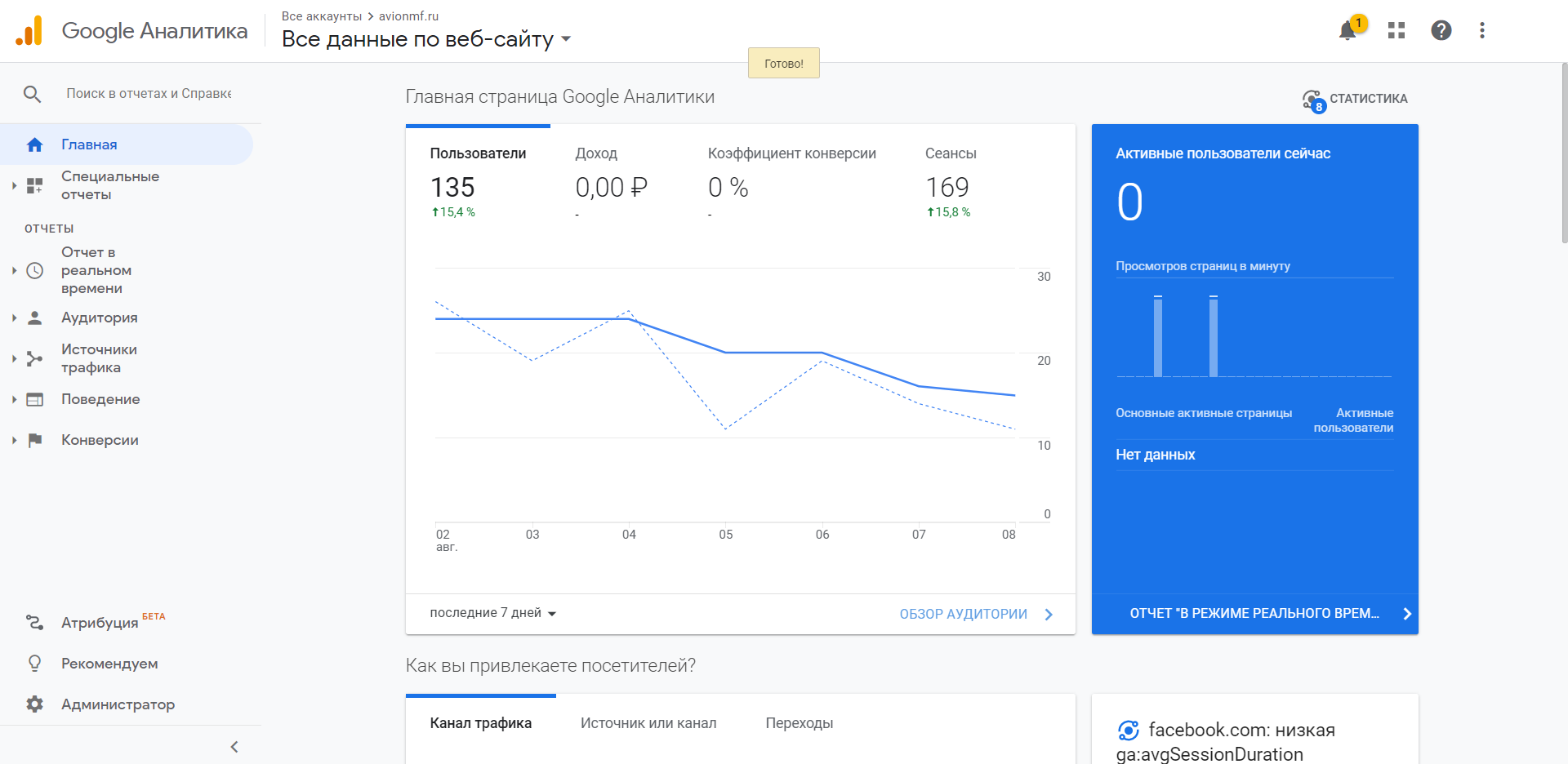Open the ОБЗОР АУДИТОРИИ link
The height and width of the screenshot is (764, 1568).
coord(964,614)
